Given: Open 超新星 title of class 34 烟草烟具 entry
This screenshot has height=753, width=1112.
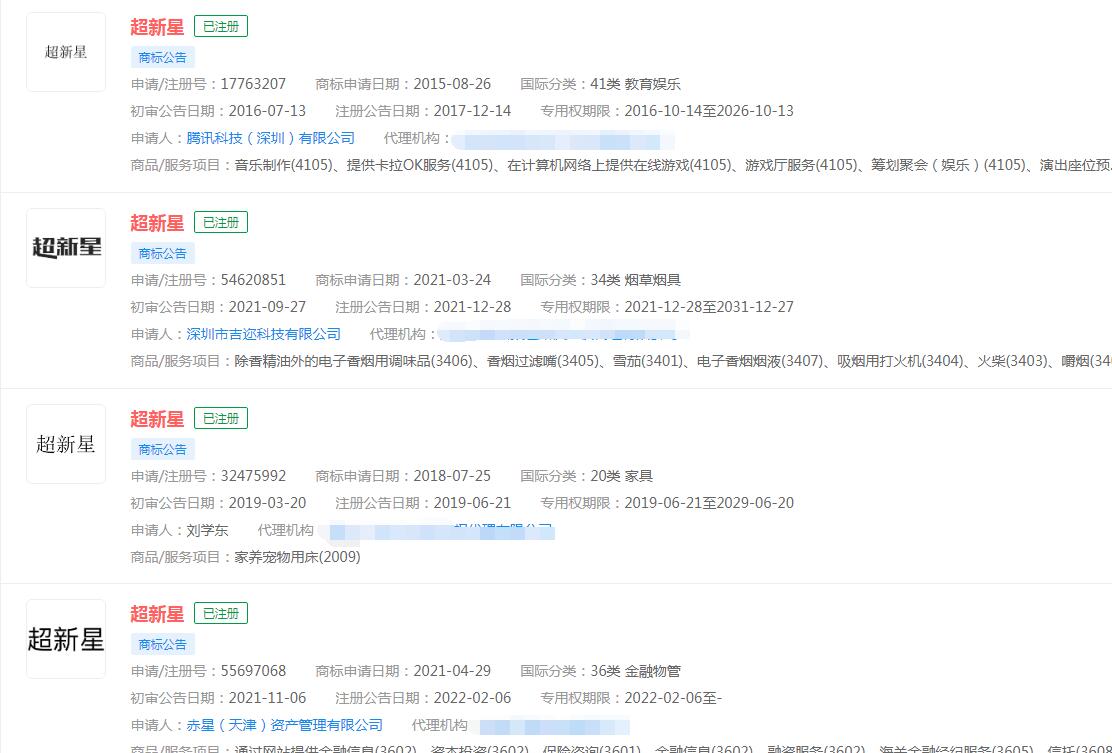Looking at the screenshot, I should [157, 223].
